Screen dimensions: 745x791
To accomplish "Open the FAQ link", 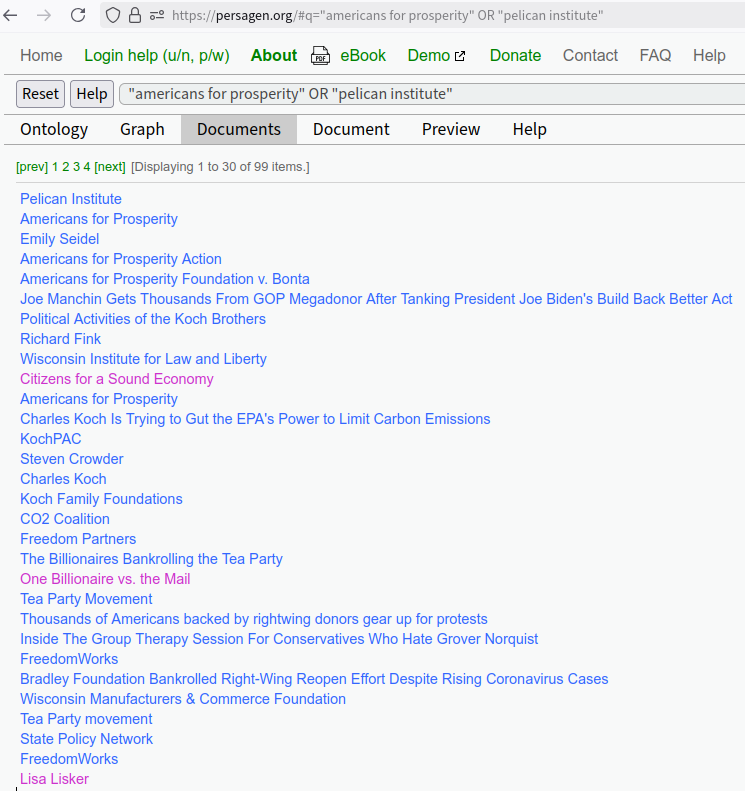I will pyautogui.click(x=655, y=55).
